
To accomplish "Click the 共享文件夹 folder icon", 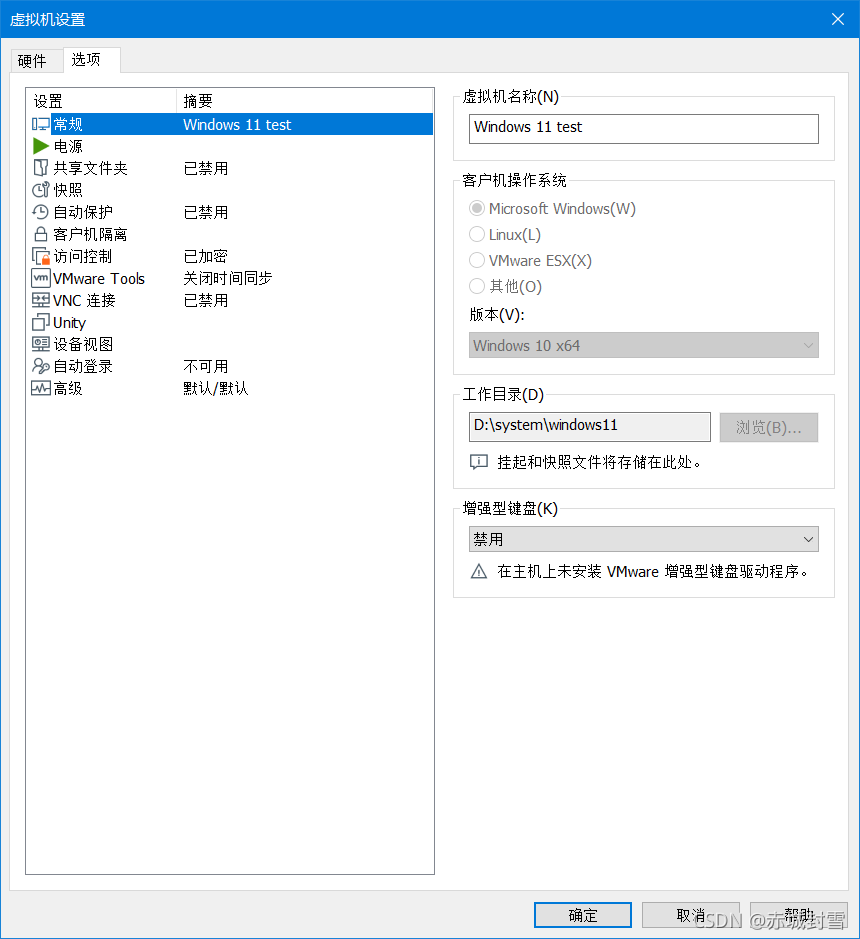I will (41, 168).
